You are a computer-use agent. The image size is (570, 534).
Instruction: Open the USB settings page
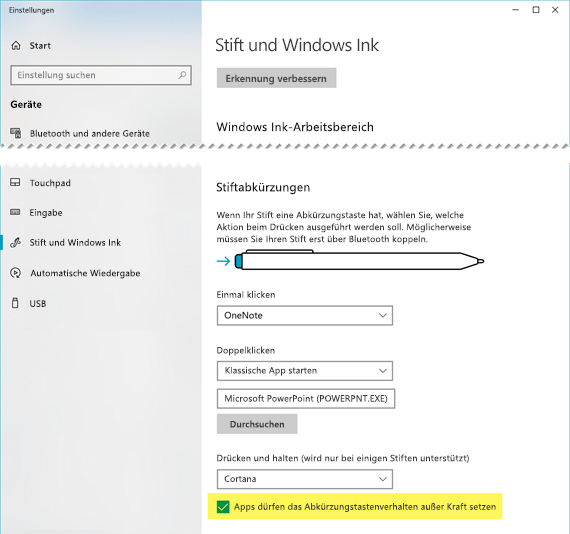38,304
